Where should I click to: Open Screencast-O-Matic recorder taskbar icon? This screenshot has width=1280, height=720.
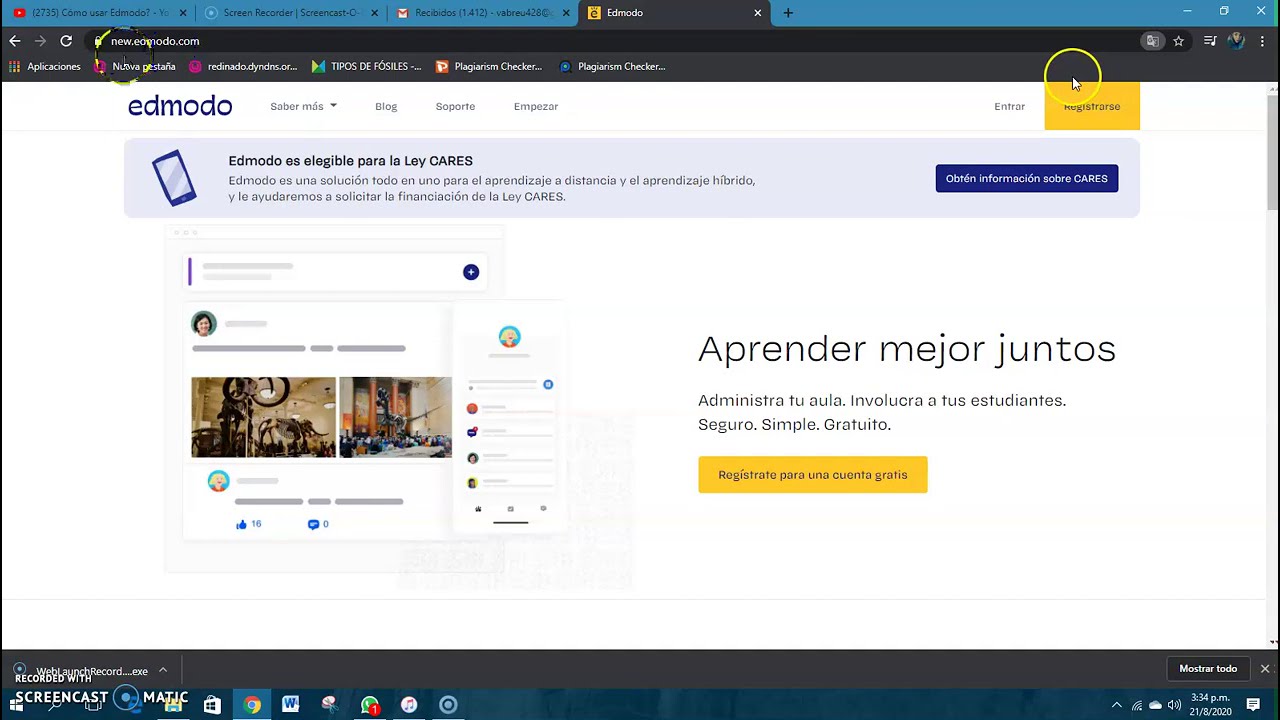coord(448,704)
